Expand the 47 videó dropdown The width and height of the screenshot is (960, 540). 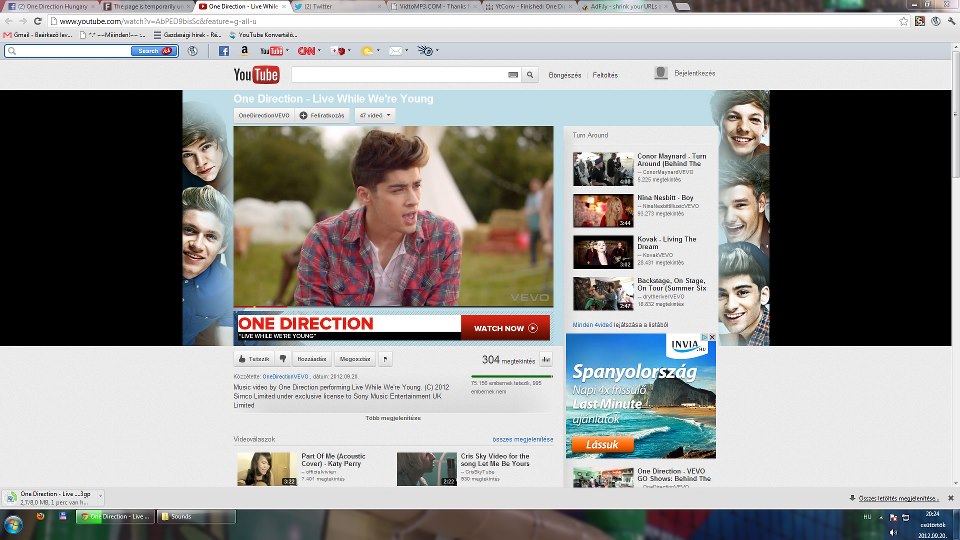376,115
